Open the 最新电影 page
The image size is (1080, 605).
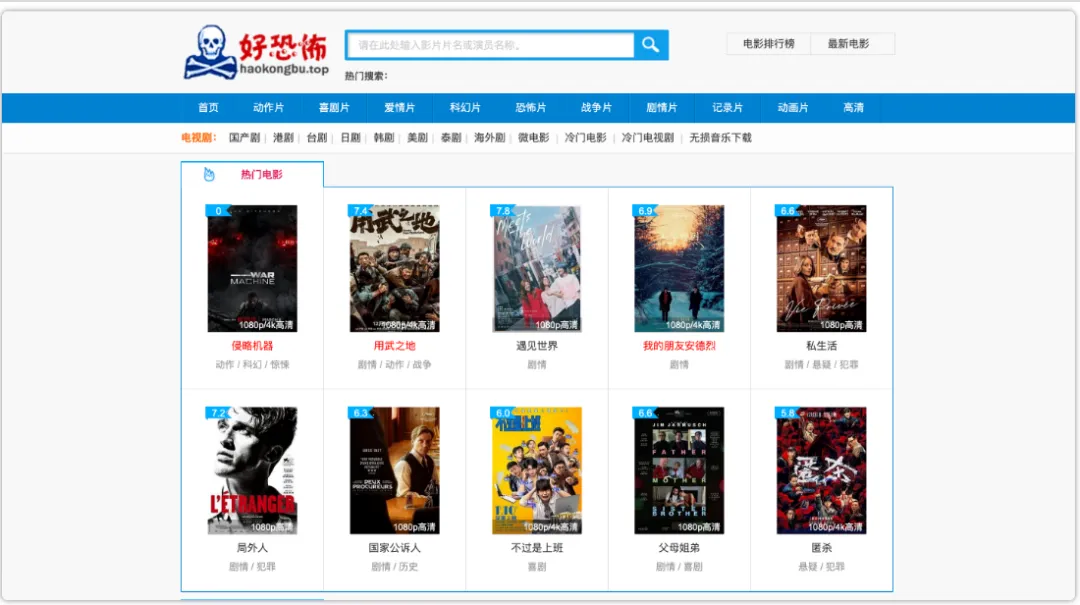point(849,44)
